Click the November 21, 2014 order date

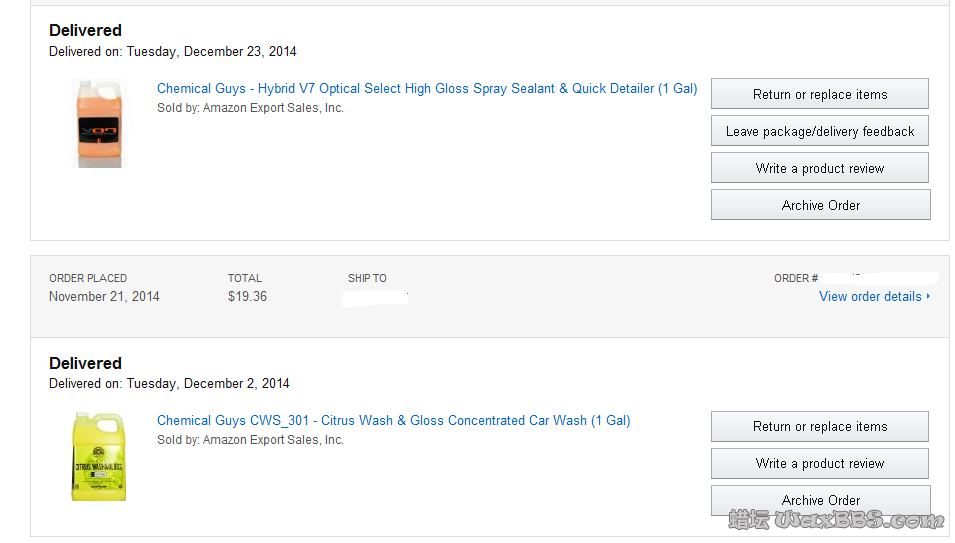coord(104,297)
